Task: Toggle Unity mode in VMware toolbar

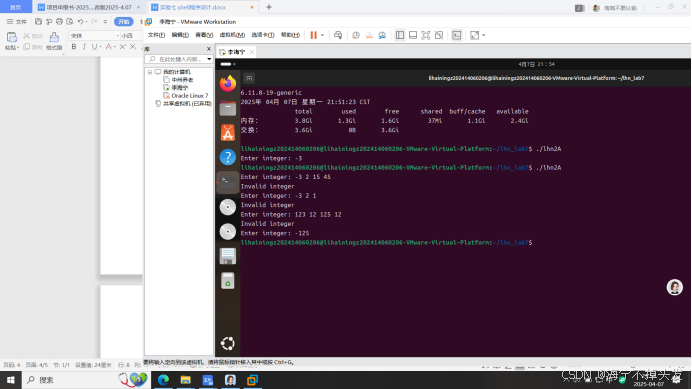Action: [x=439, y=35]
